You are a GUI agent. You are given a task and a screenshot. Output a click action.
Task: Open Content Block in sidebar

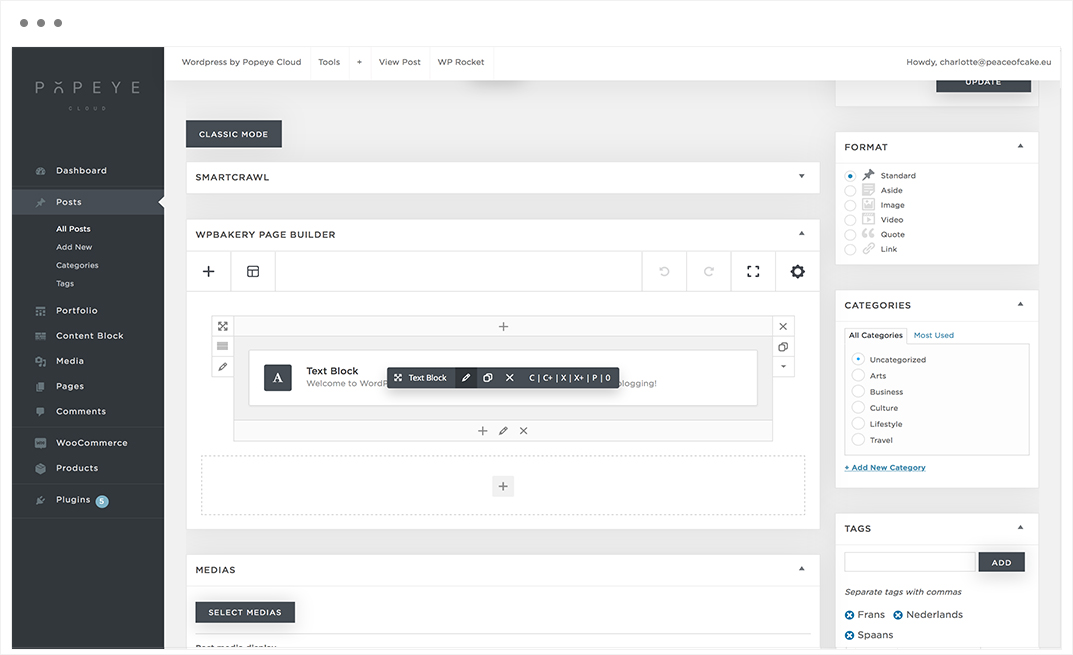point(88,336)
